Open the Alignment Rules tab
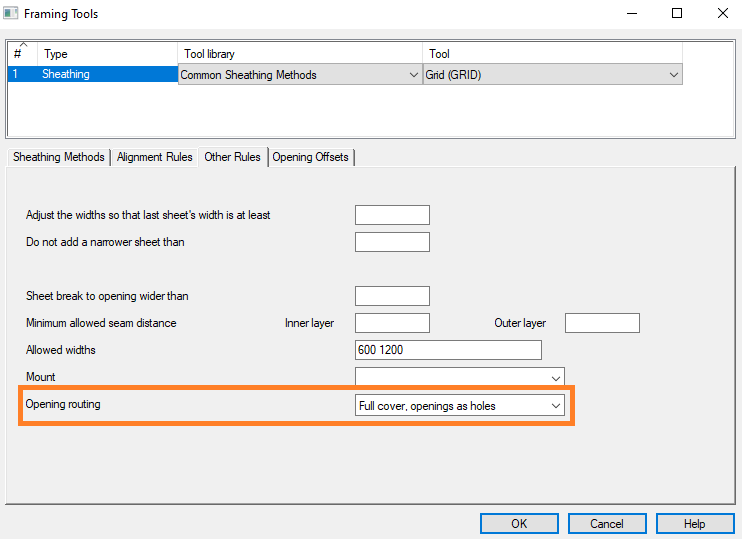Viewport: 744px width, 542px height. point(154,157)
